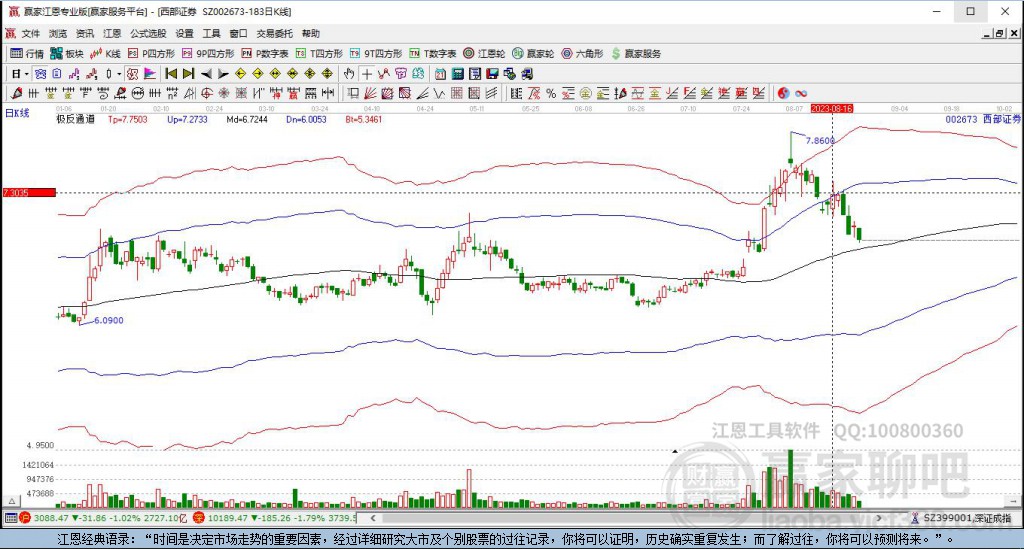
Task: Click the red pencil drawing tool
Action: coord(16,93)
